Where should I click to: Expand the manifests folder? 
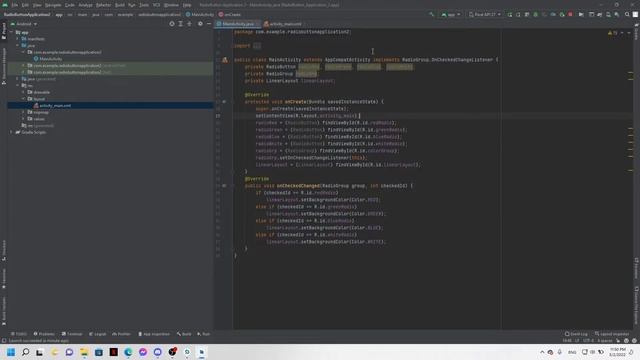(18, 39)
